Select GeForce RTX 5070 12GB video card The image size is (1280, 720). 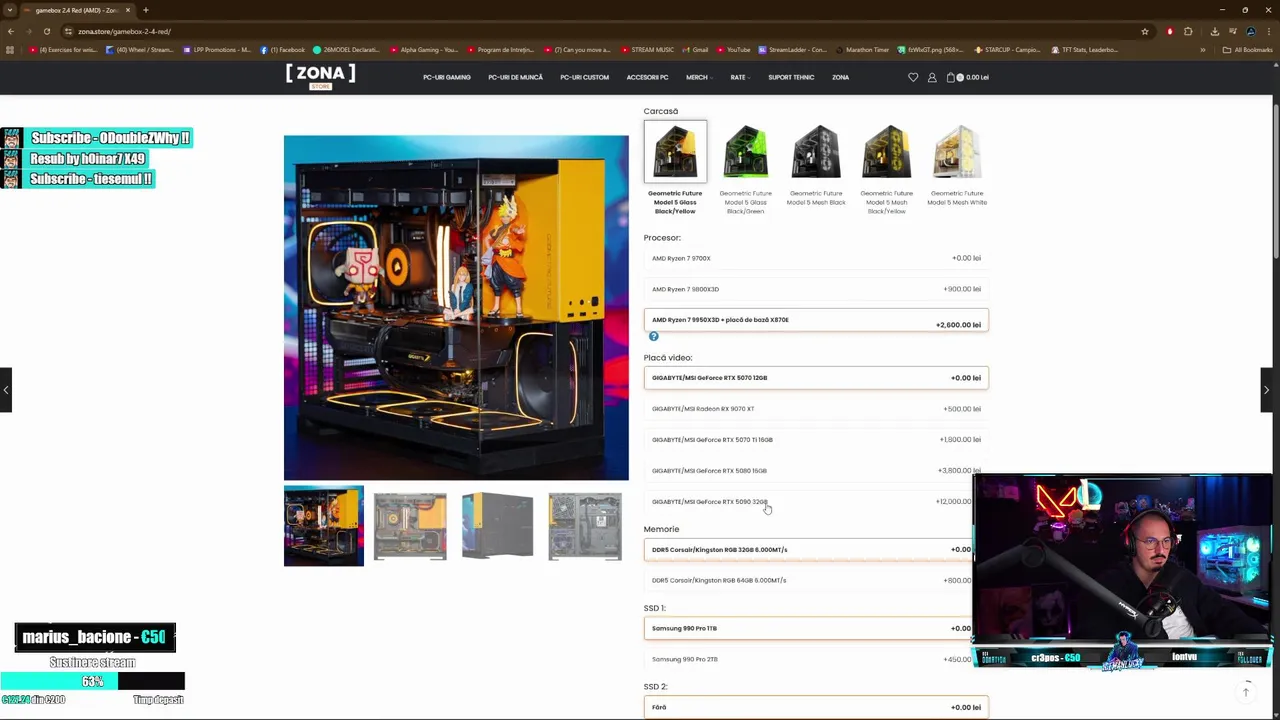click(816, 378)
